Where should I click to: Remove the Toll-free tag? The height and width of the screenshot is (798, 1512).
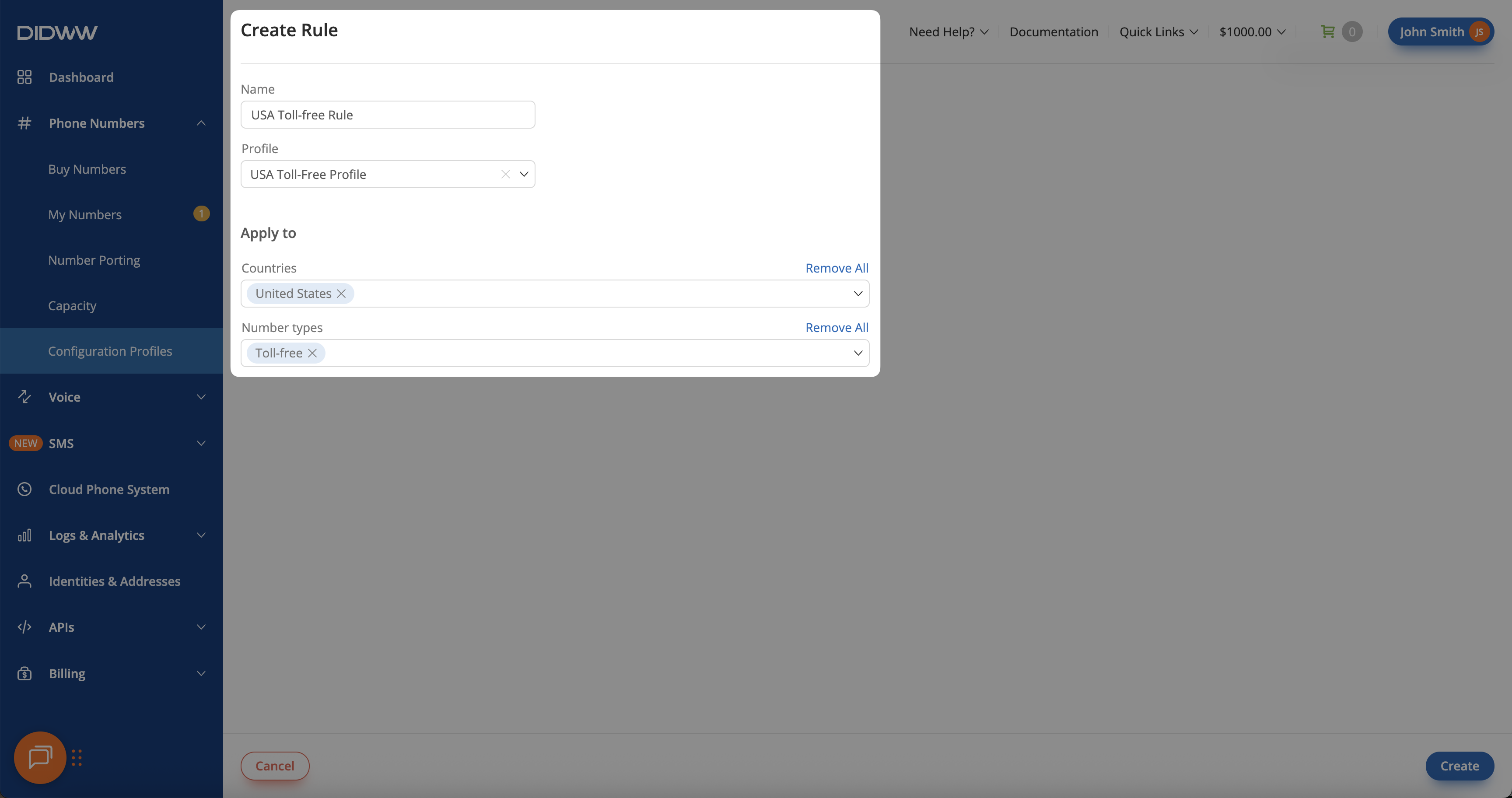(x=312, y=353)
